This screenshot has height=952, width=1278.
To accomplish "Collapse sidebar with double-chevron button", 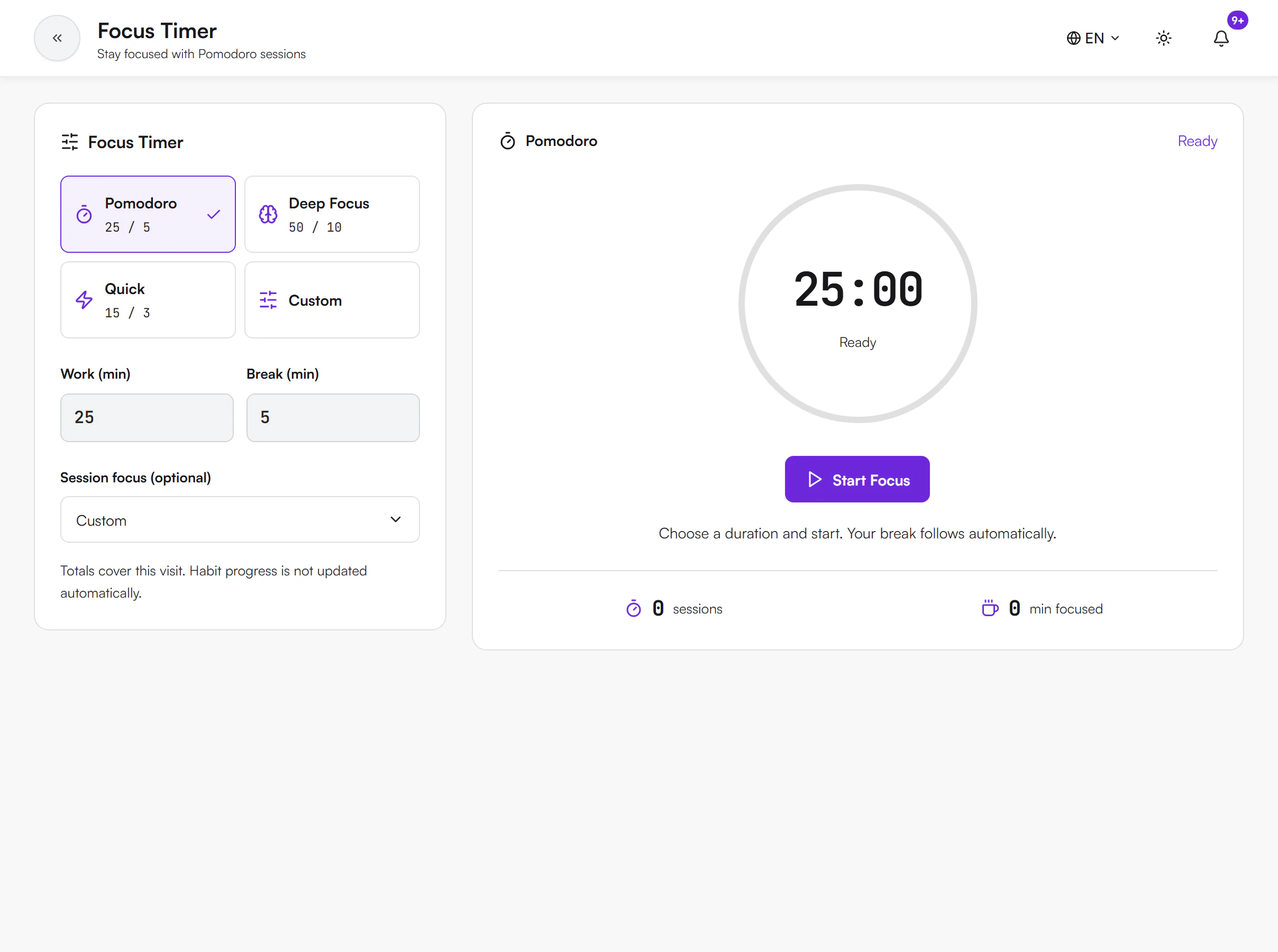I will pos(57,38).
